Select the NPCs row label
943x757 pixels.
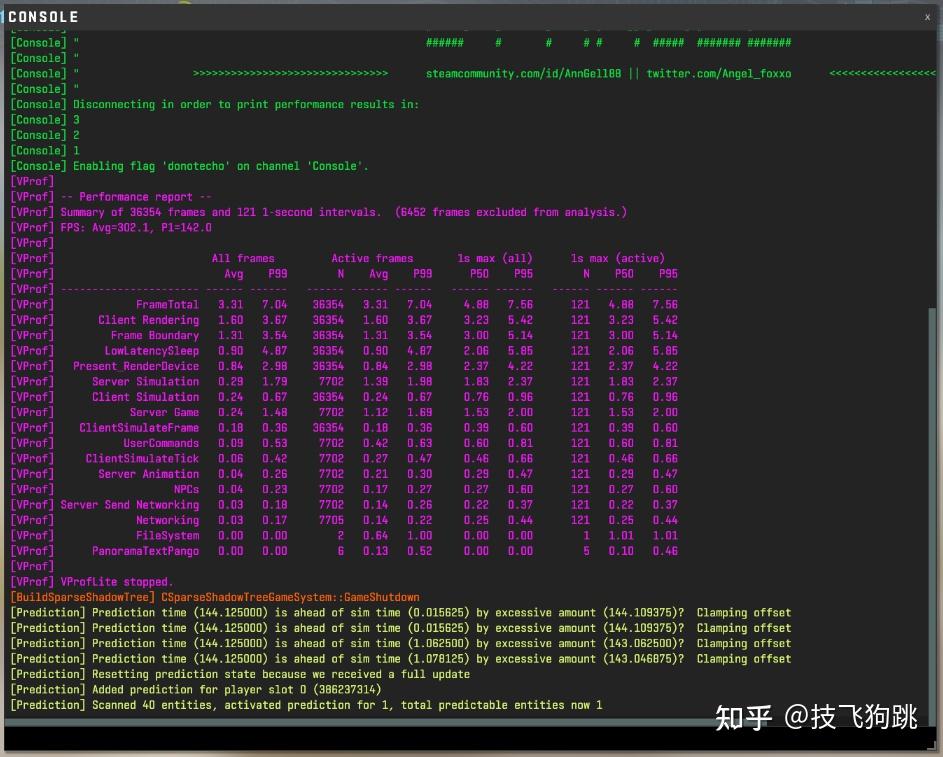tap(186, 489)
